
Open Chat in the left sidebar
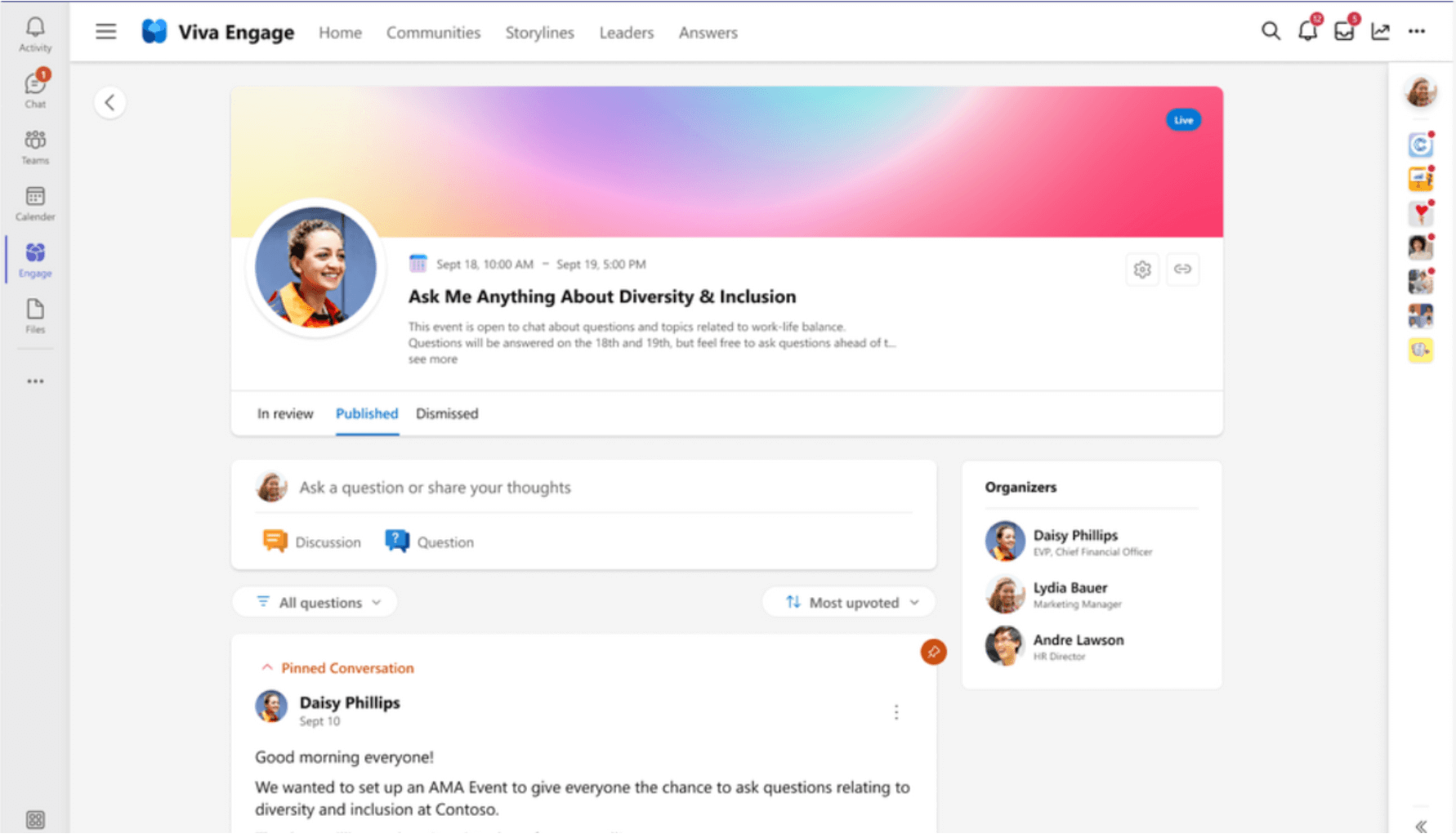coord(35,90)
